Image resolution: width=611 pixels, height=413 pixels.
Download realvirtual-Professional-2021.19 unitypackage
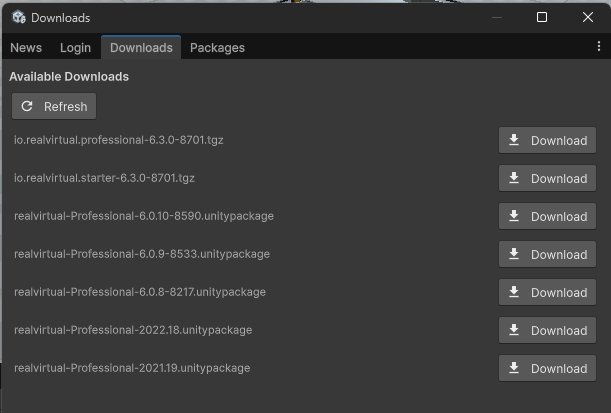pyautogui.click(x=547, y=368)
